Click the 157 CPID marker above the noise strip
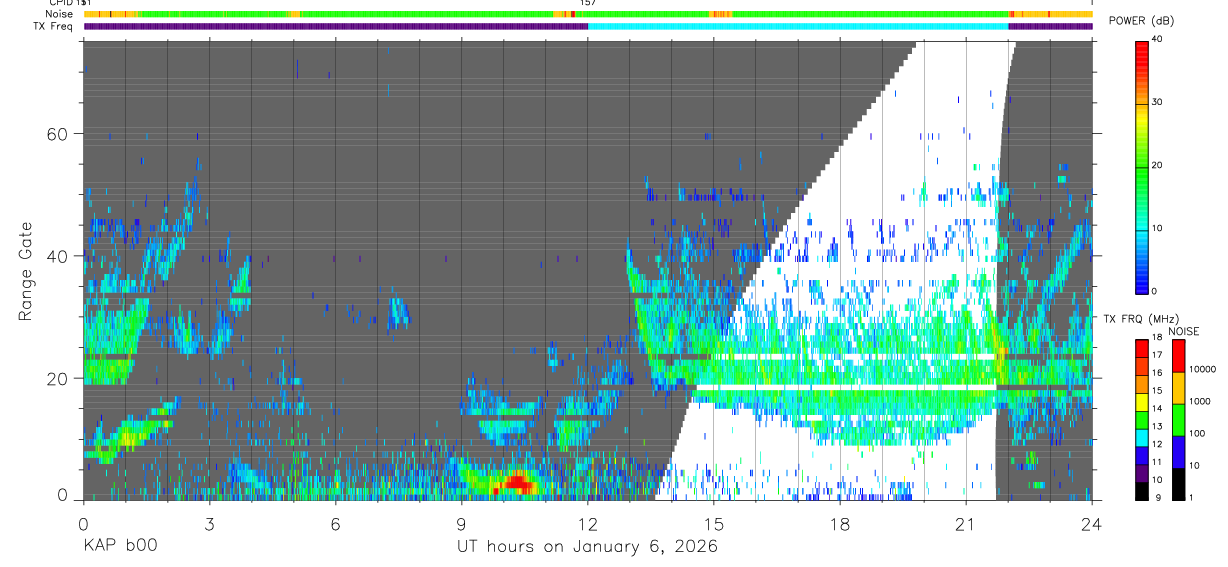The height and width of the screenshot is (567, 1228). 589,3
